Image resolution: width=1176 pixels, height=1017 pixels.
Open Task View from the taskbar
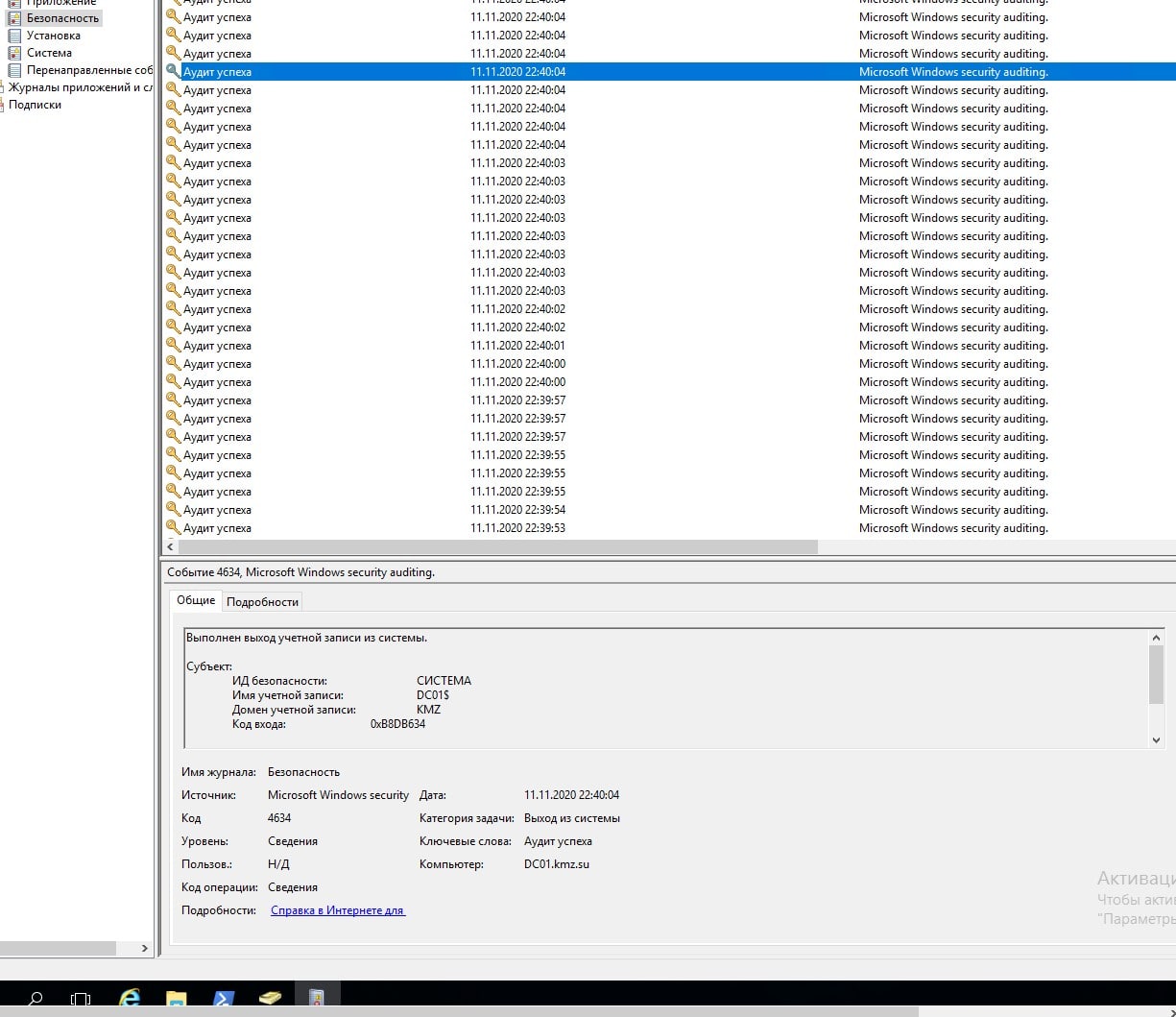tap(82, 999)
